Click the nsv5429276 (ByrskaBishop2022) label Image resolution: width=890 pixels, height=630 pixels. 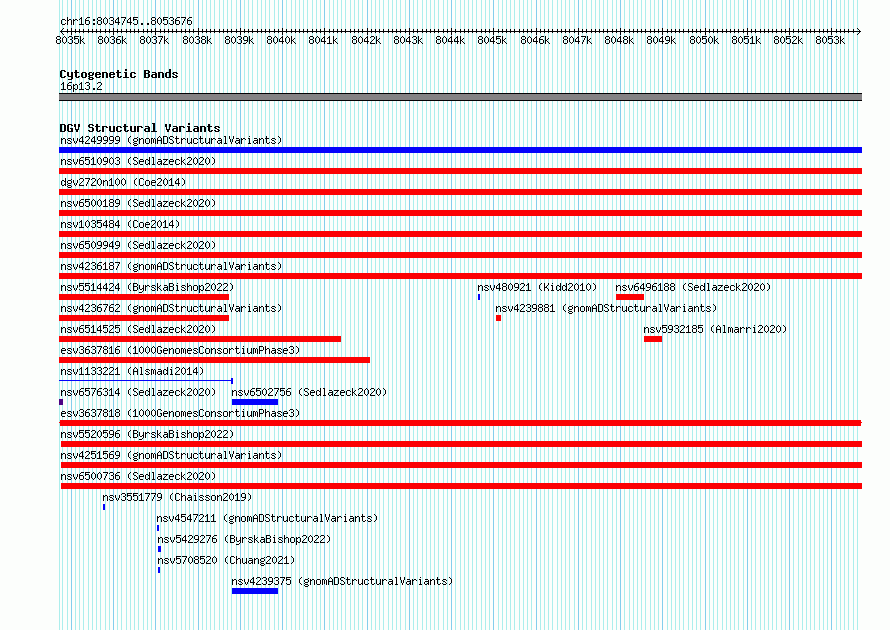click(x=244, y=539)
